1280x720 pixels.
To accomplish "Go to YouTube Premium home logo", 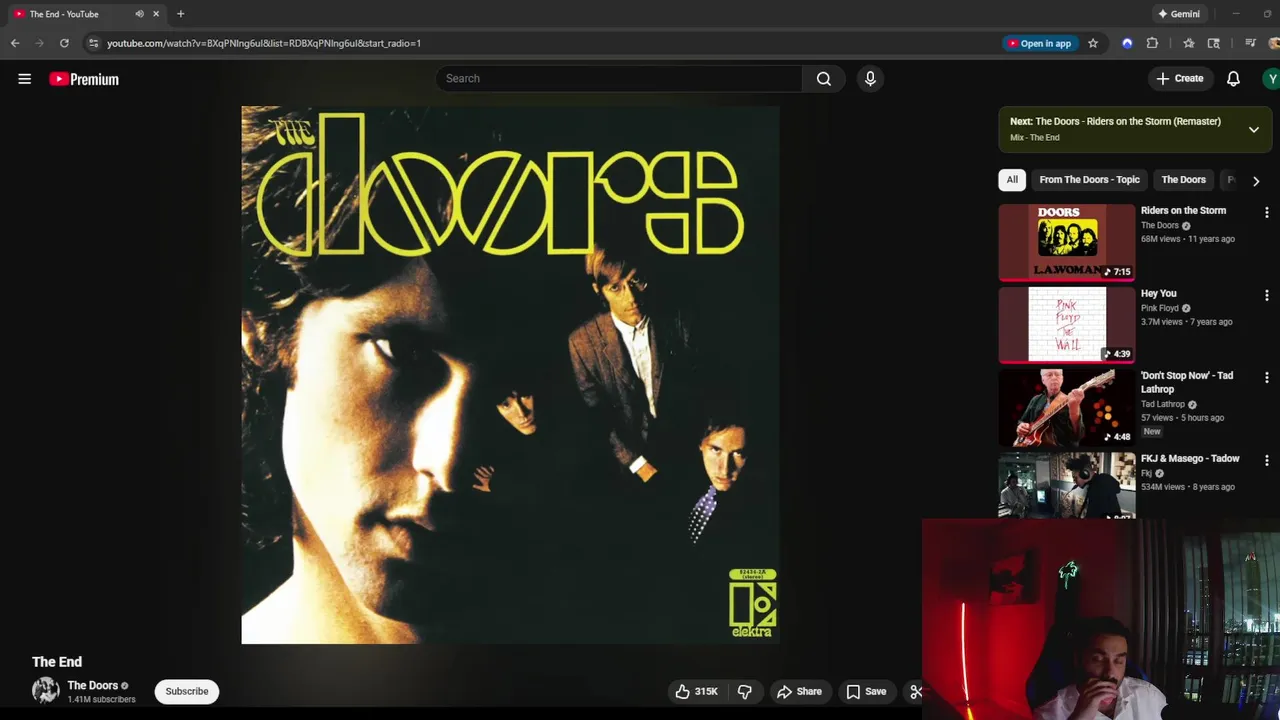I will pyautogui.click(x=84, y=79).
